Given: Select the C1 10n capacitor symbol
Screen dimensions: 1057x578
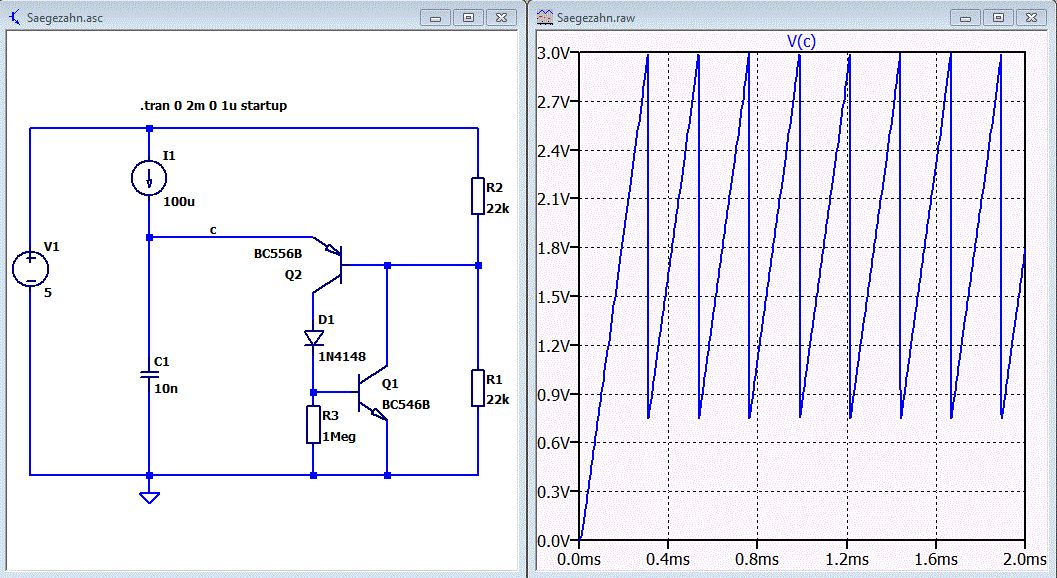Looking at the screenshot, I should (149, 374).
